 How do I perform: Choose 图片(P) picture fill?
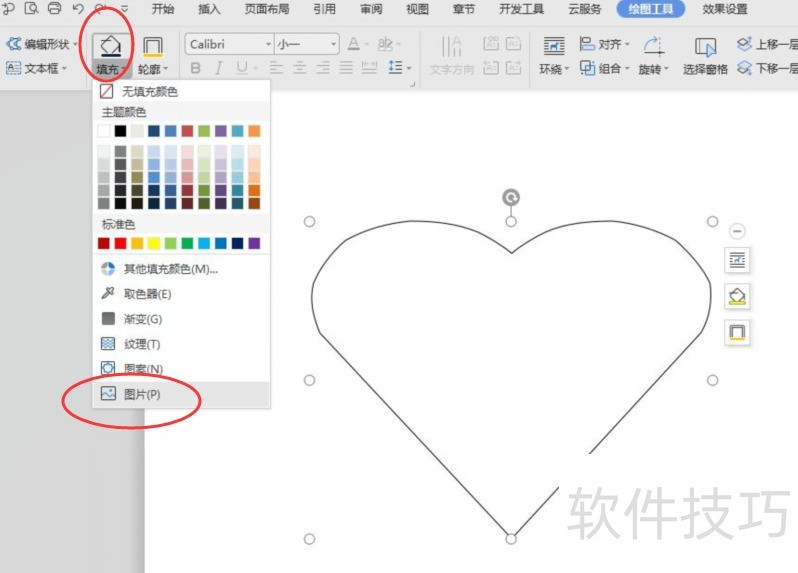point(181,394)
